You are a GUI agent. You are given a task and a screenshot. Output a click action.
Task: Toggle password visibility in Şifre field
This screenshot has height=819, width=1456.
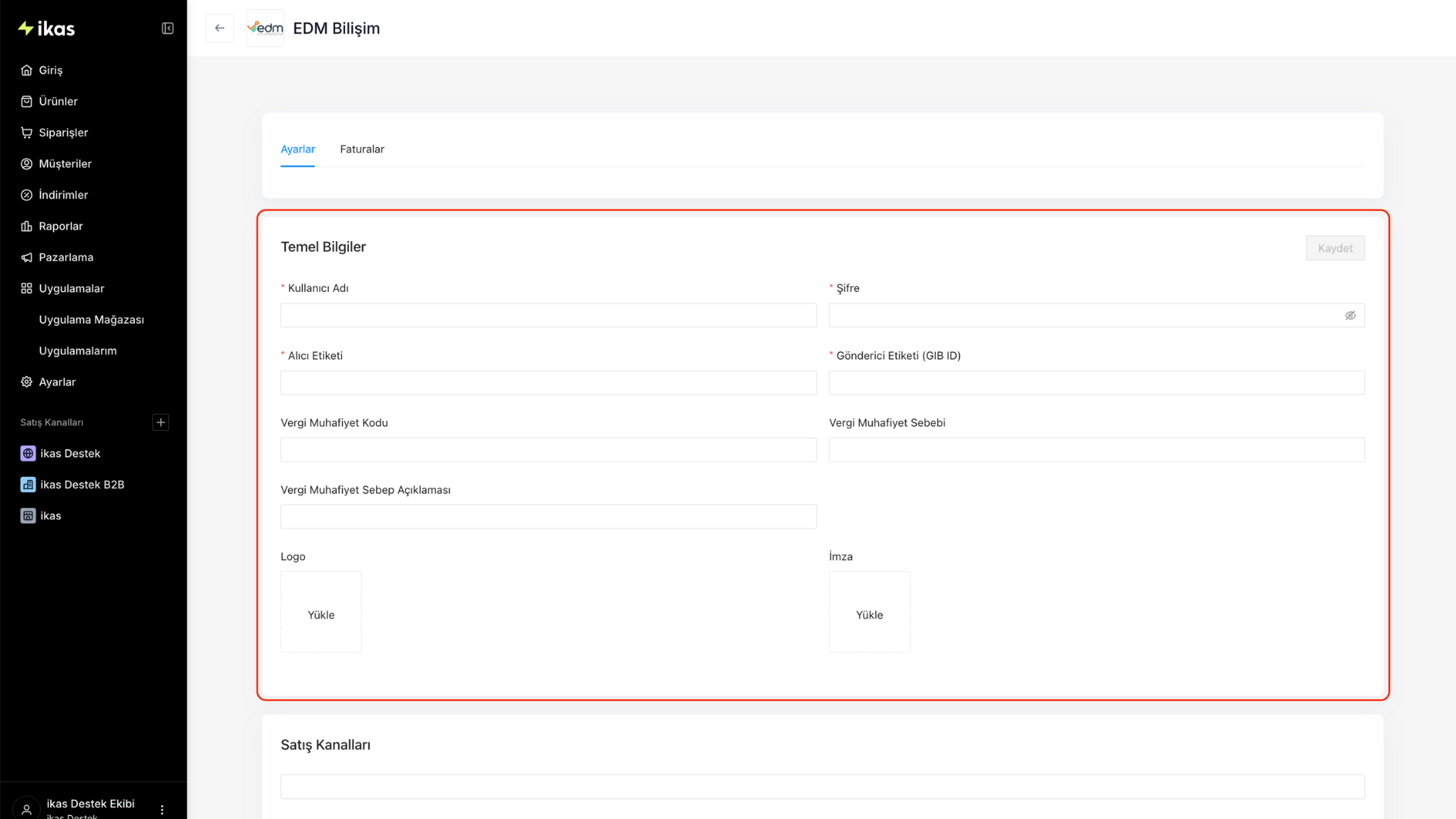tap(1351, 315)
